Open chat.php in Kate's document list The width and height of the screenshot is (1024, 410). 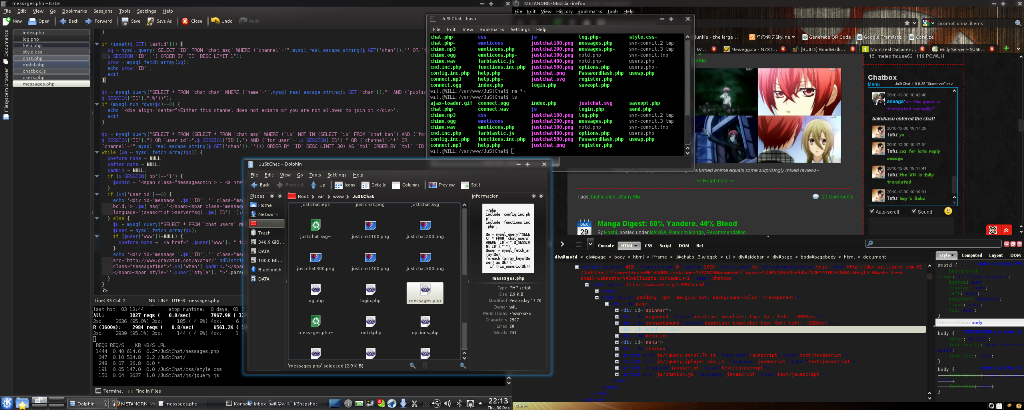point(51,59)
